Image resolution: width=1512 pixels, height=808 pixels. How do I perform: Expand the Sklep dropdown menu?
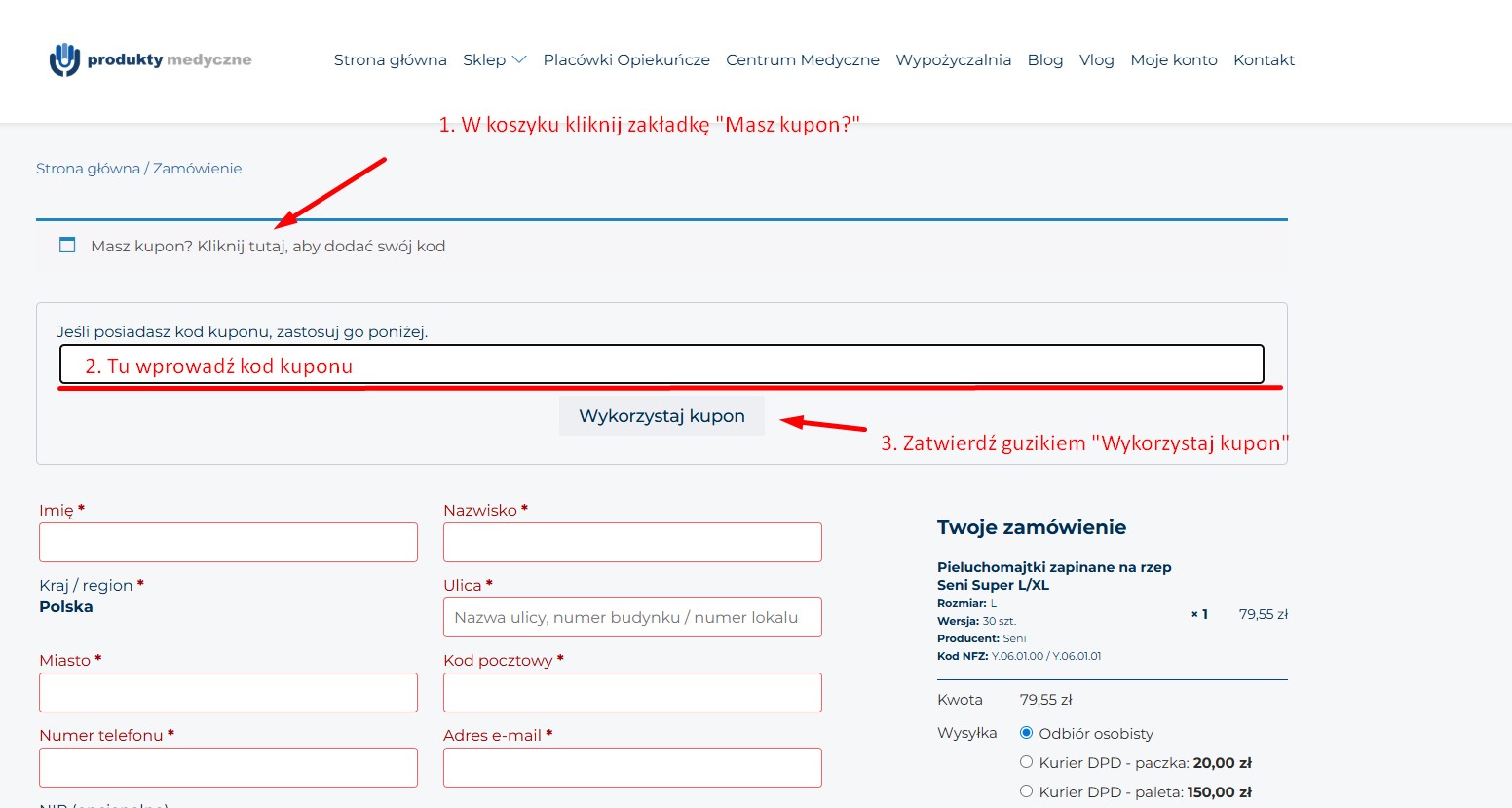pyautogui.click(x=494, y=59)
